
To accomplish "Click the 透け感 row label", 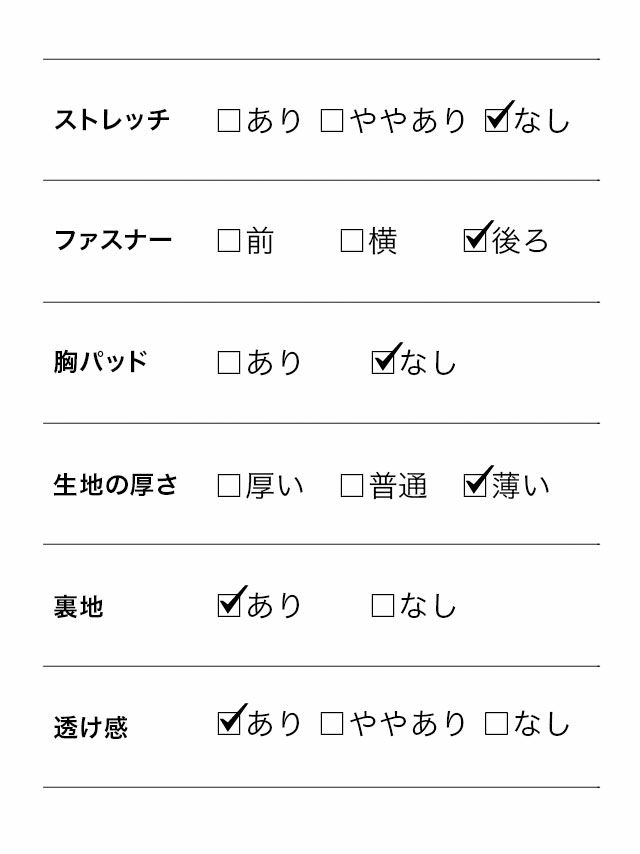I will coord(91,727).
